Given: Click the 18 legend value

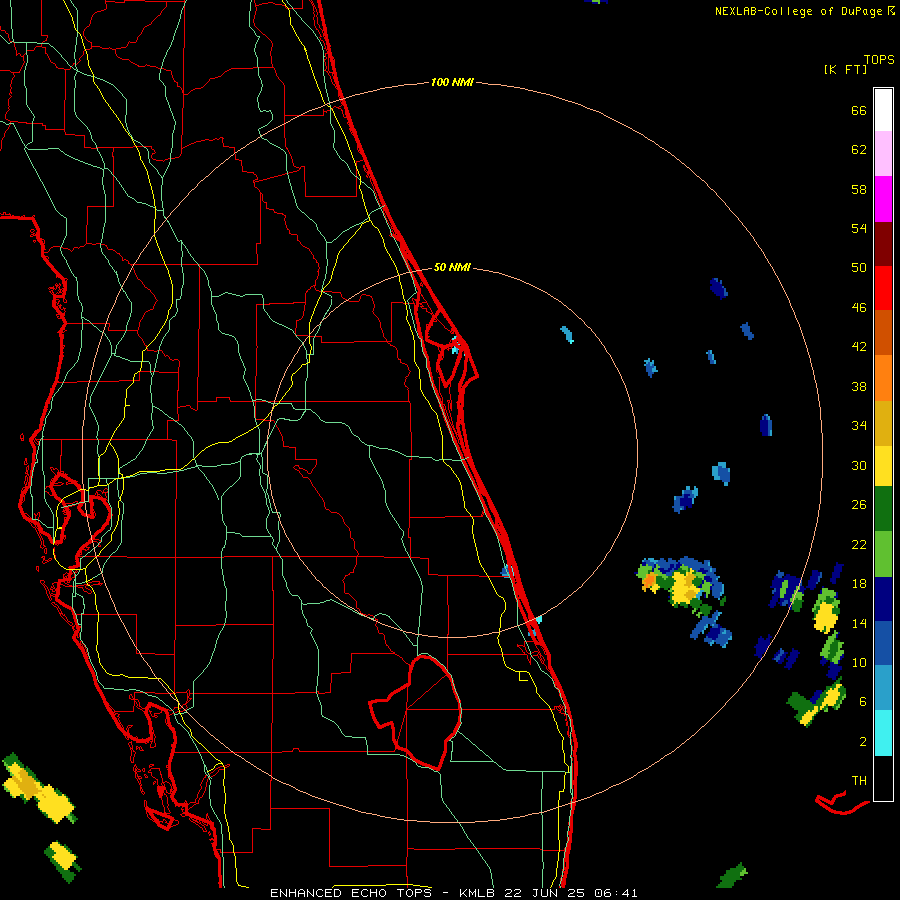Looking at the screenshot, I should point(859,584).
